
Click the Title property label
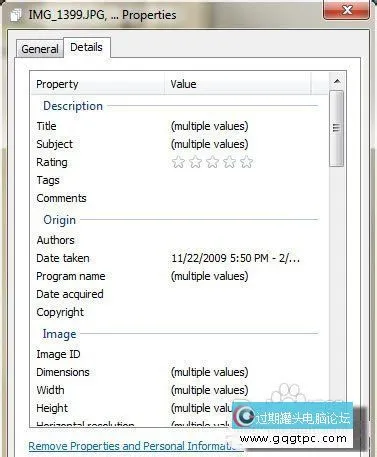click(x=46, y=126)
